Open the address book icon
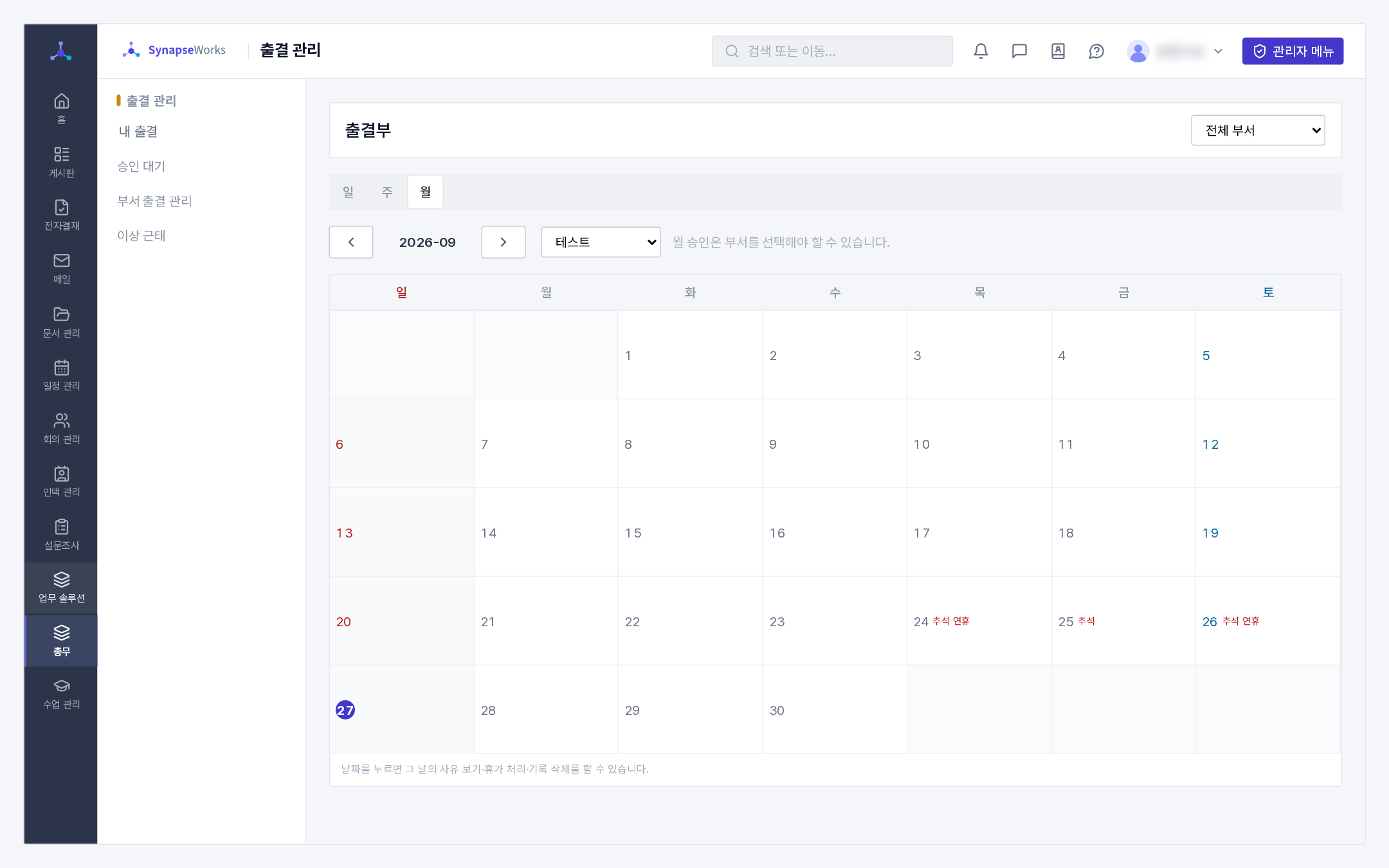1389x868 pixels. tap(1058, 51)
